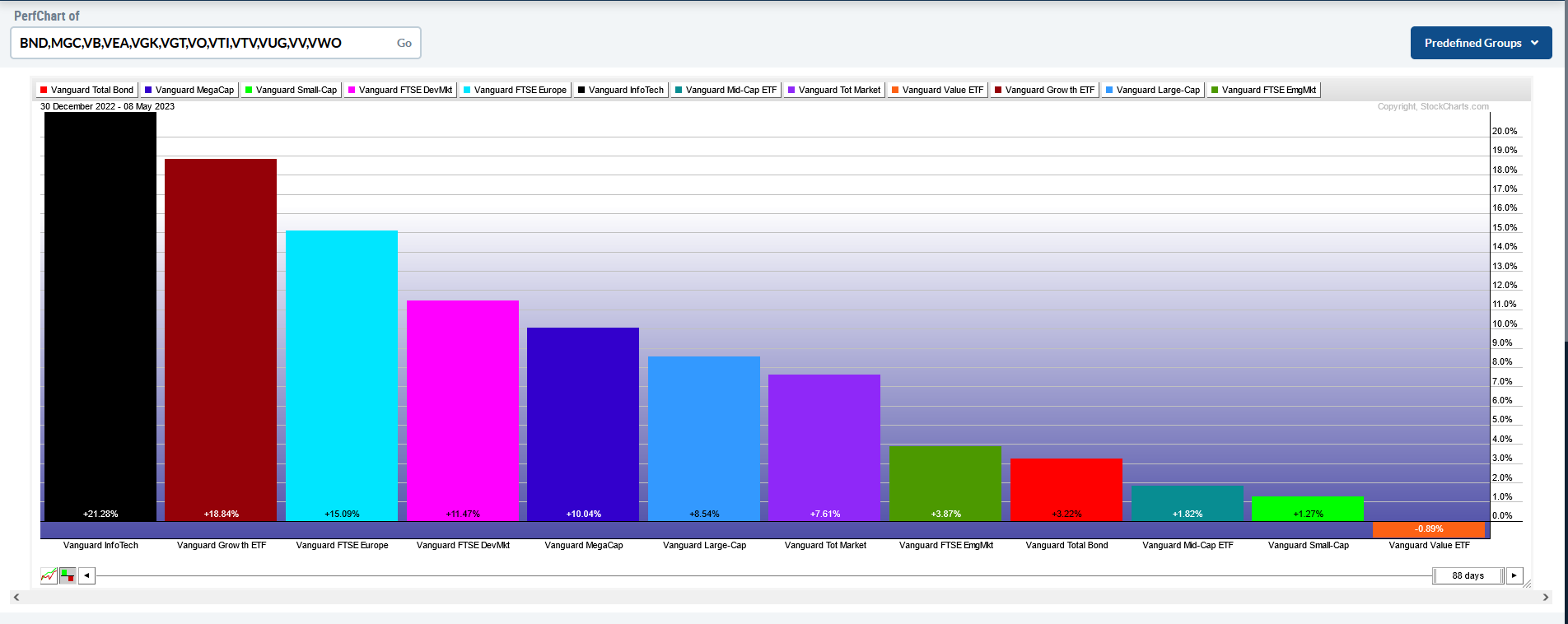
Task: Click the horizontal scrollbar left arrow
Action: pos(16,598)
